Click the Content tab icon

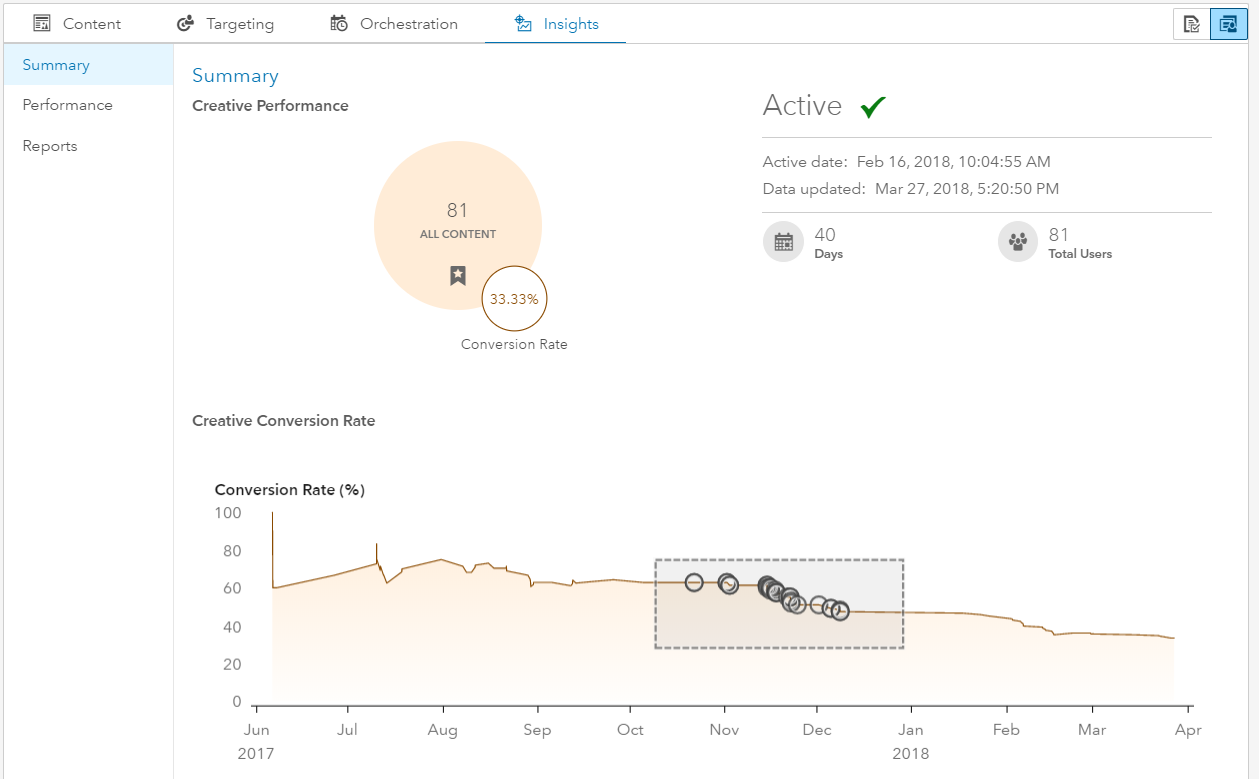click(42, 23)
